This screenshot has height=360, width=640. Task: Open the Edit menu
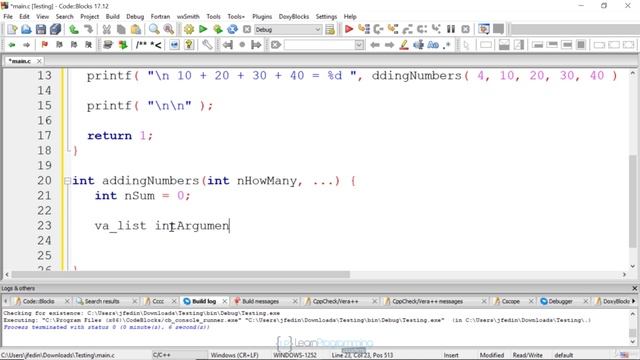[x=24, y=16]
